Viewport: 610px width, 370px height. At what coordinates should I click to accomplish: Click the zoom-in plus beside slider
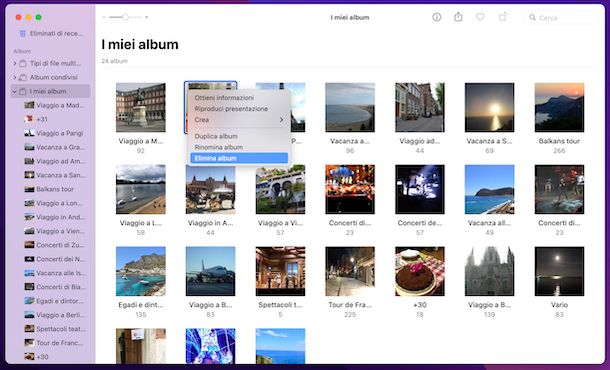pyautogui.click(x=146, y=17)
